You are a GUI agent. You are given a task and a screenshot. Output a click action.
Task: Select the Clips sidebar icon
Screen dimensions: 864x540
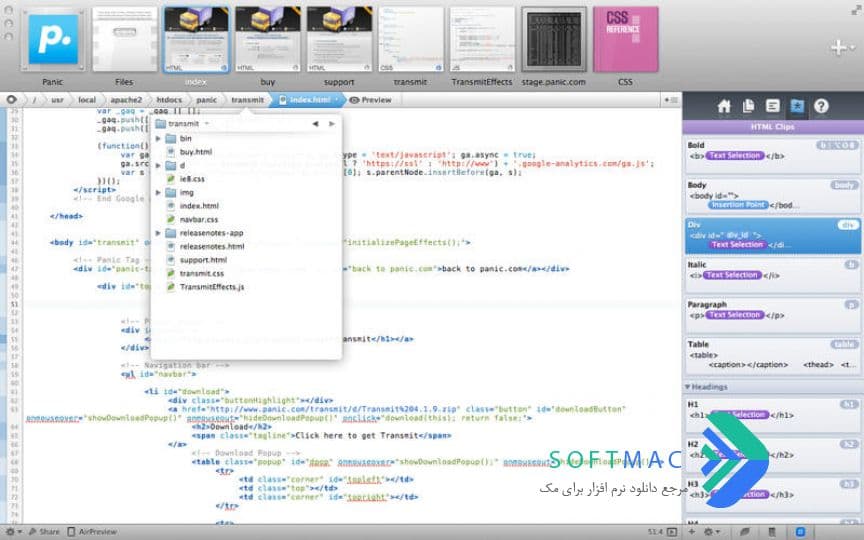797,106
